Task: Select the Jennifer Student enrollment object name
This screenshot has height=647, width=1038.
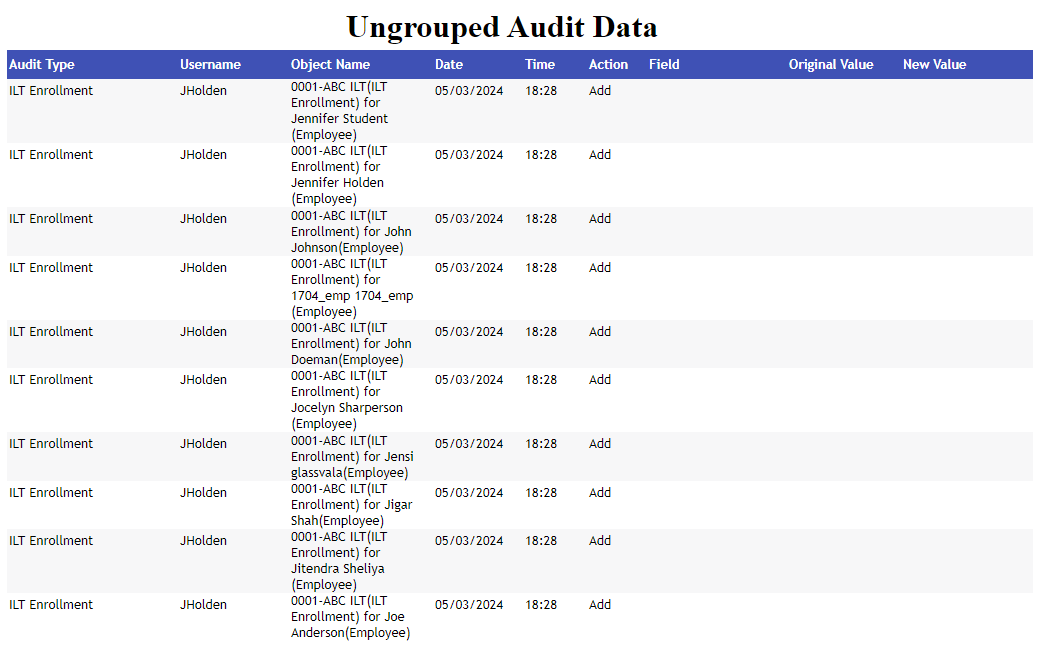Action: (340, 111)
